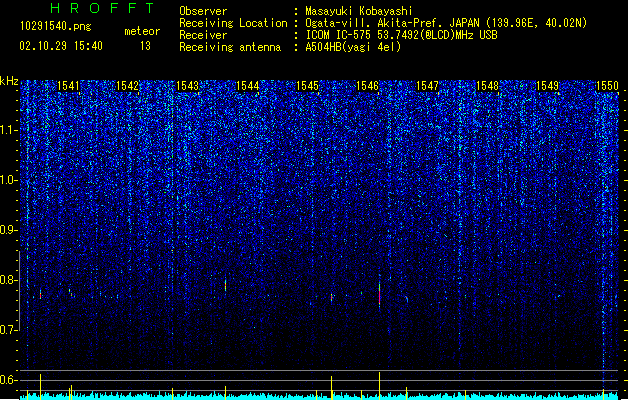Viewport: 629px width, 400px height.
Task: Click the meteor count label
Action: 142,31
